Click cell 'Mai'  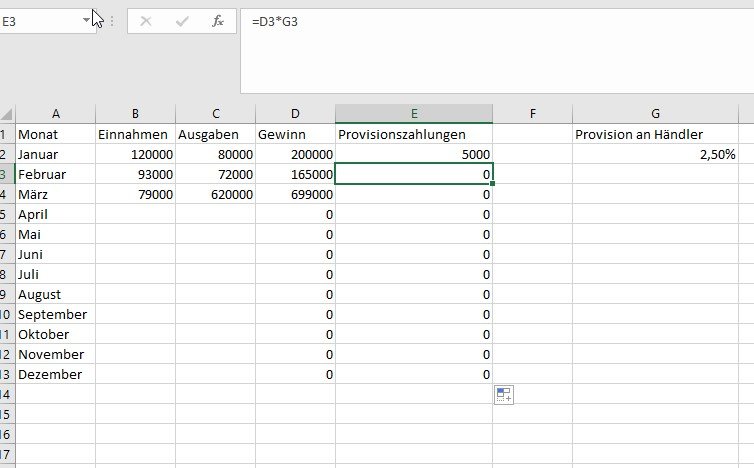pos(56,234)
